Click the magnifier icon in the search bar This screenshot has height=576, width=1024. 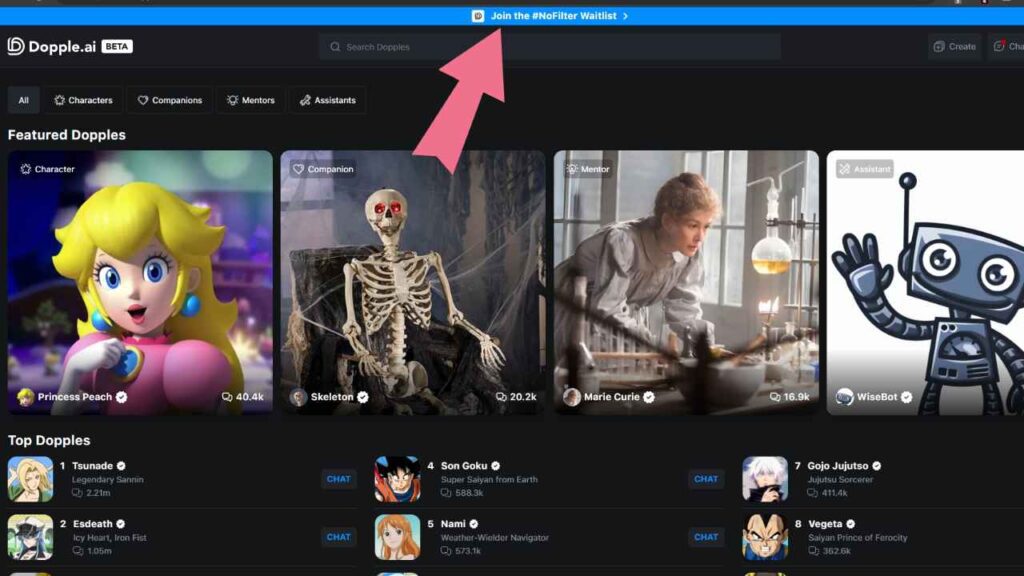[335, 47]
